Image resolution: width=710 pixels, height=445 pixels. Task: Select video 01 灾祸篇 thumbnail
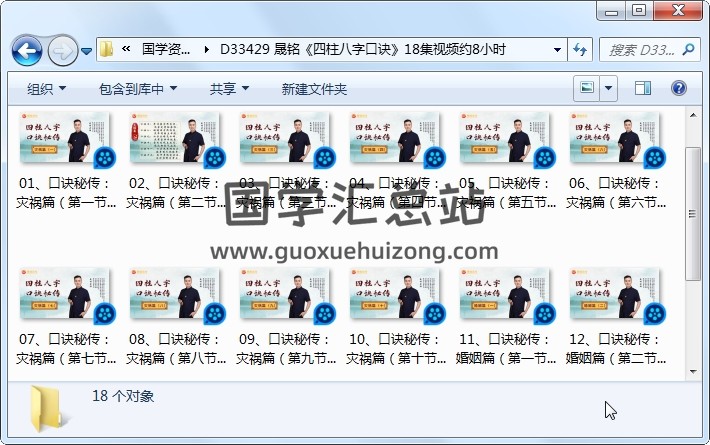point(60,139)
